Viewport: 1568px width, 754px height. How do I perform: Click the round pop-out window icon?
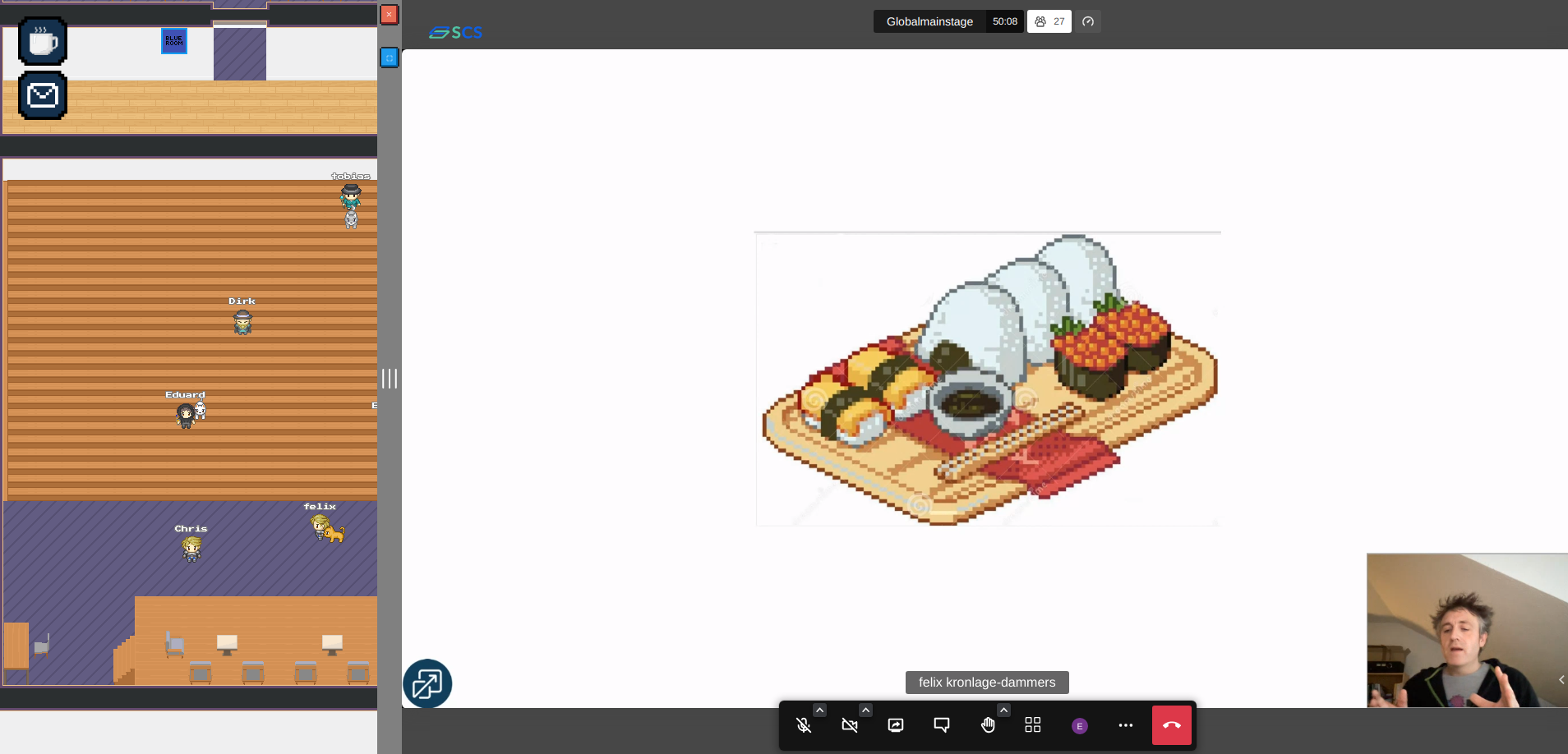coord(427,683)
